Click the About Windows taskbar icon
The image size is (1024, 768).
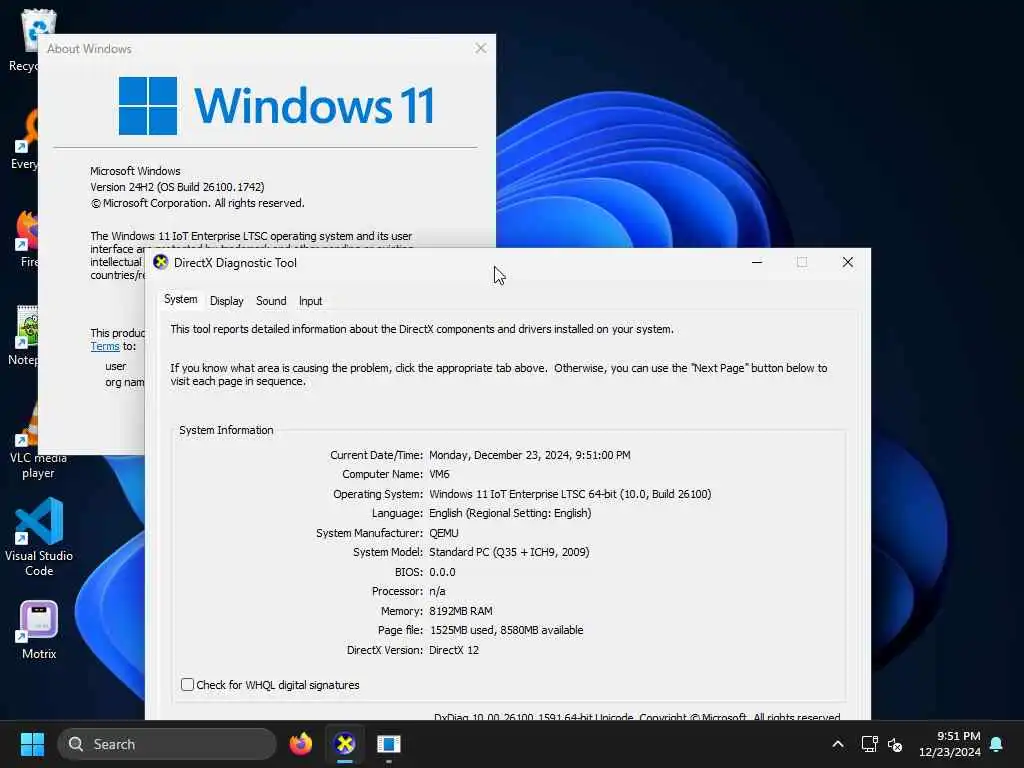pos(389,744)
